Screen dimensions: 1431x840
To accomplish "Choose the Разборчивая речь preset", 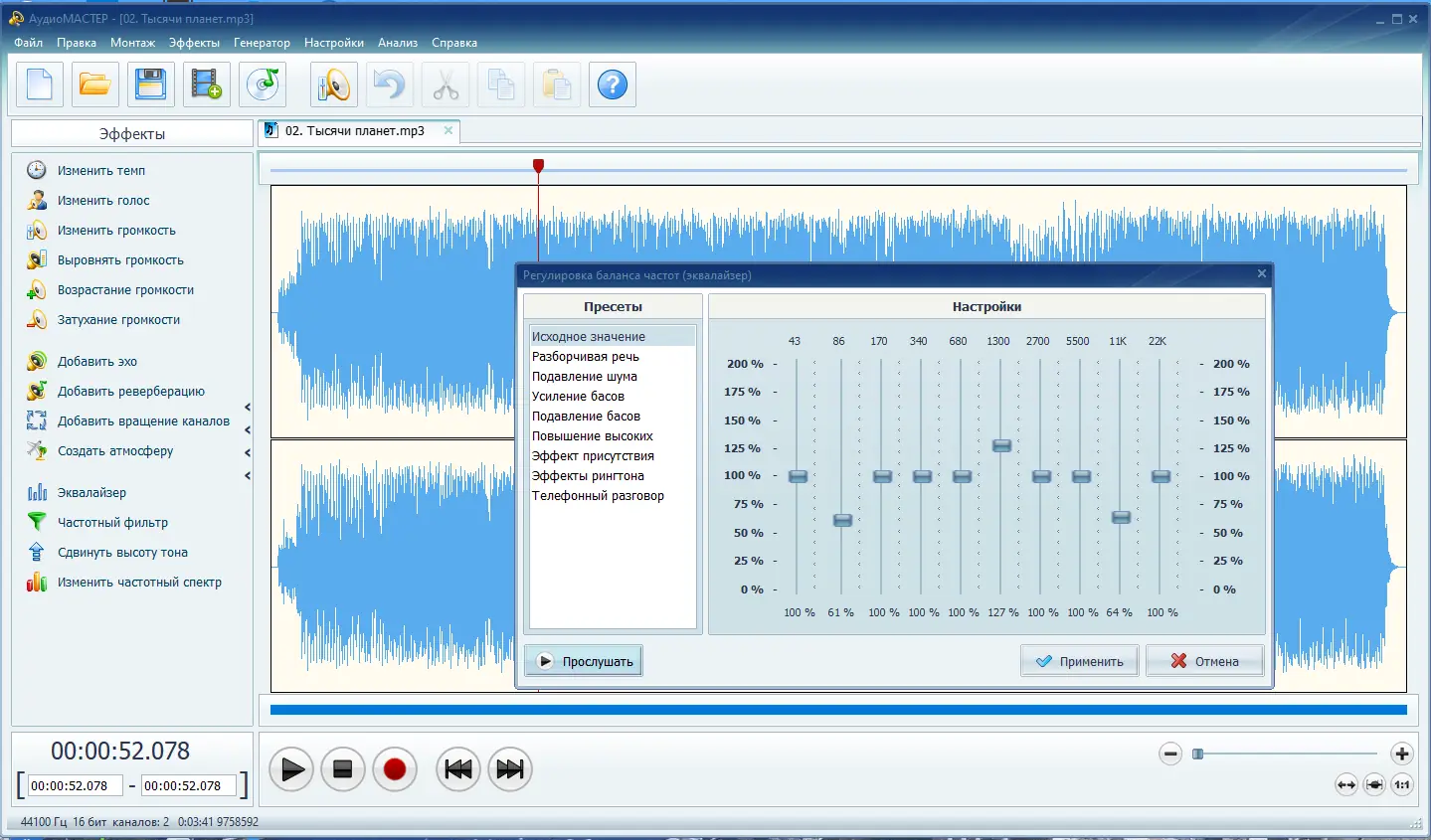I will pos(613,357).
